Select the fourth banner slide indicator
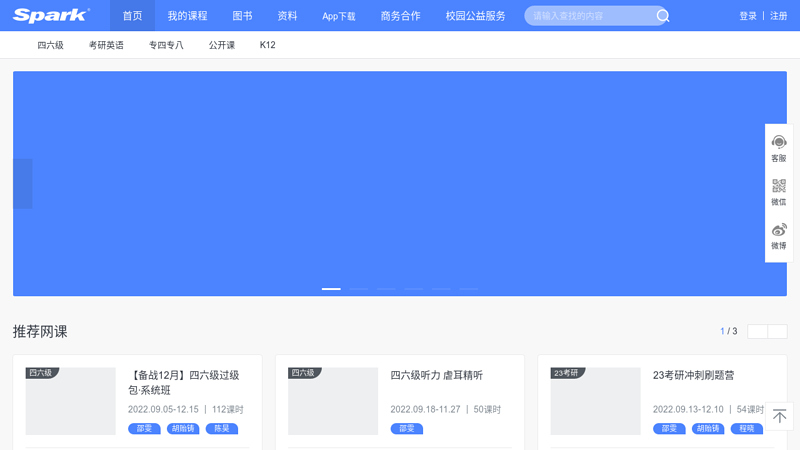 click(414, 289)
